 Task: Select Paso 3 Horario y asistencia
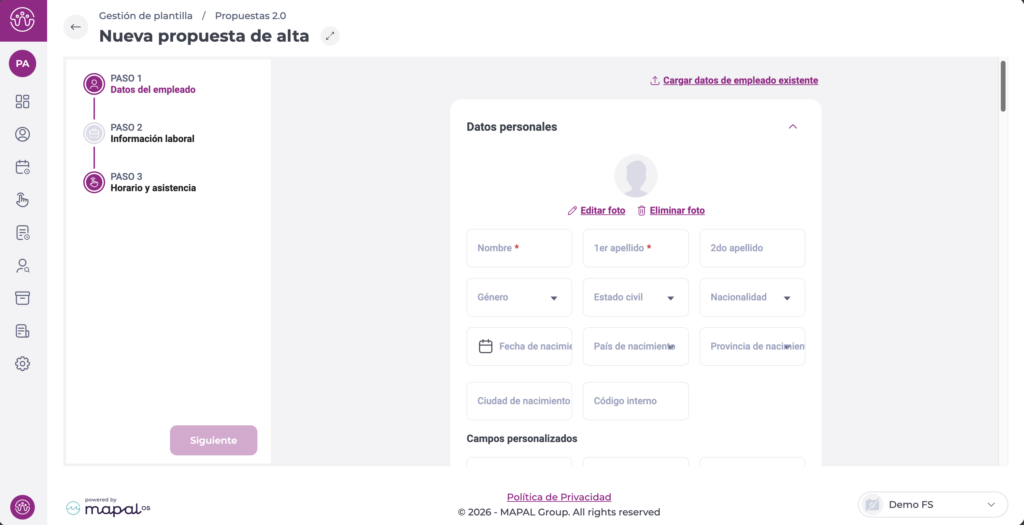coord(152,182)
